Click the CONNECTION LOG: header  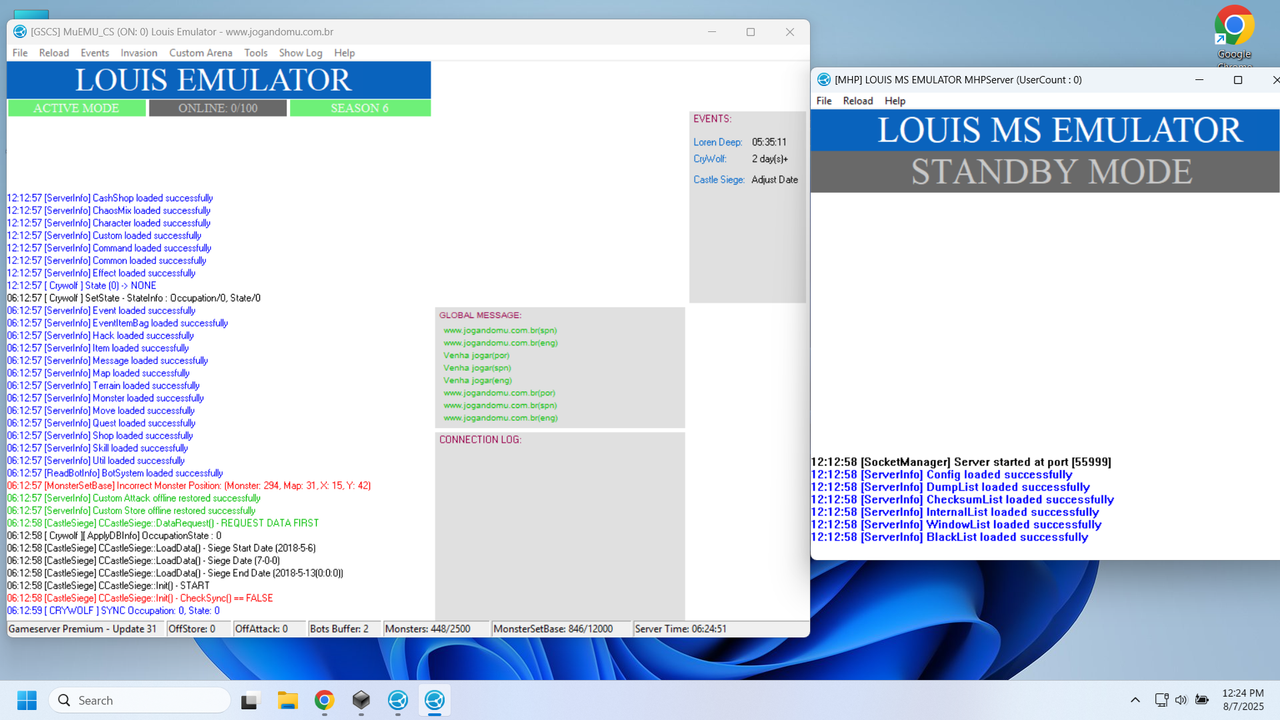pos(480,440)
